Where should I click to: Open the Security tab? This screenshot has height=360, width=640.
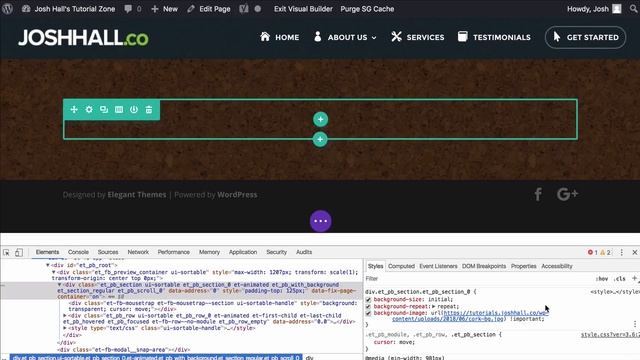[276, 252]
